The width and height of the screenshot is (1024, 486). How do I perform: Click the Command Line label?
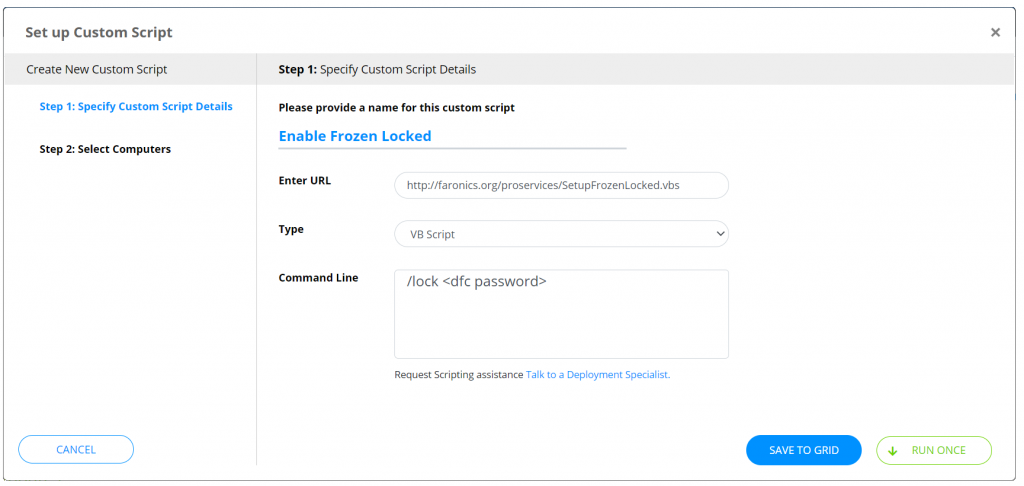[x=318, y=278]
